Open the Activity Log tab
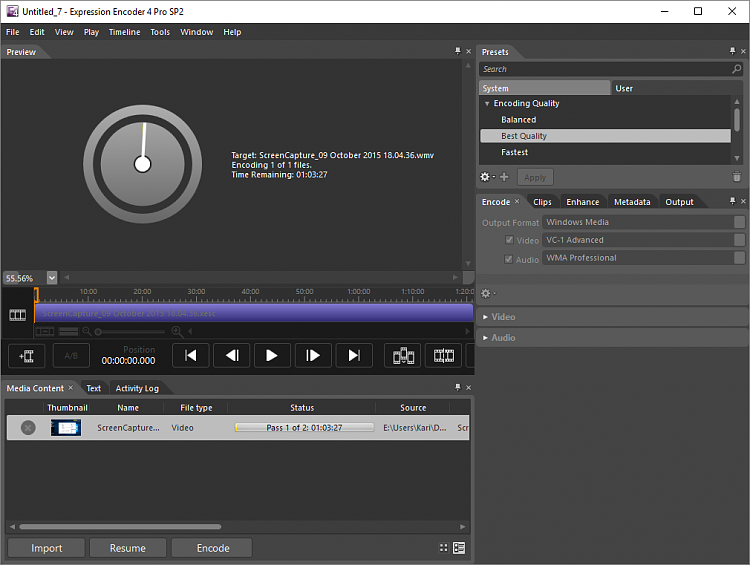This screenshot has height=565, width=750. click(137, 388)
